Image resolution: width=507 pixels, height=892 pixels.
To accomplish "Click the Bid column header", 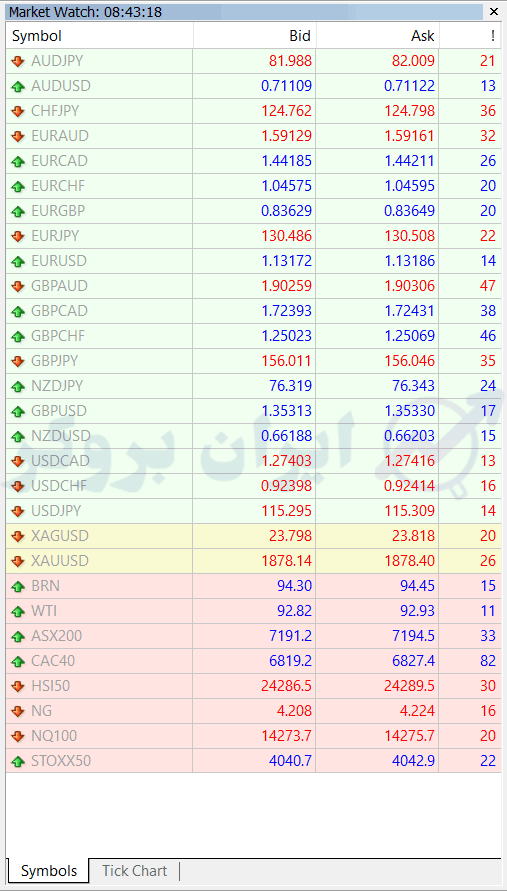I will pyautogui.click(x=254, y=36).
